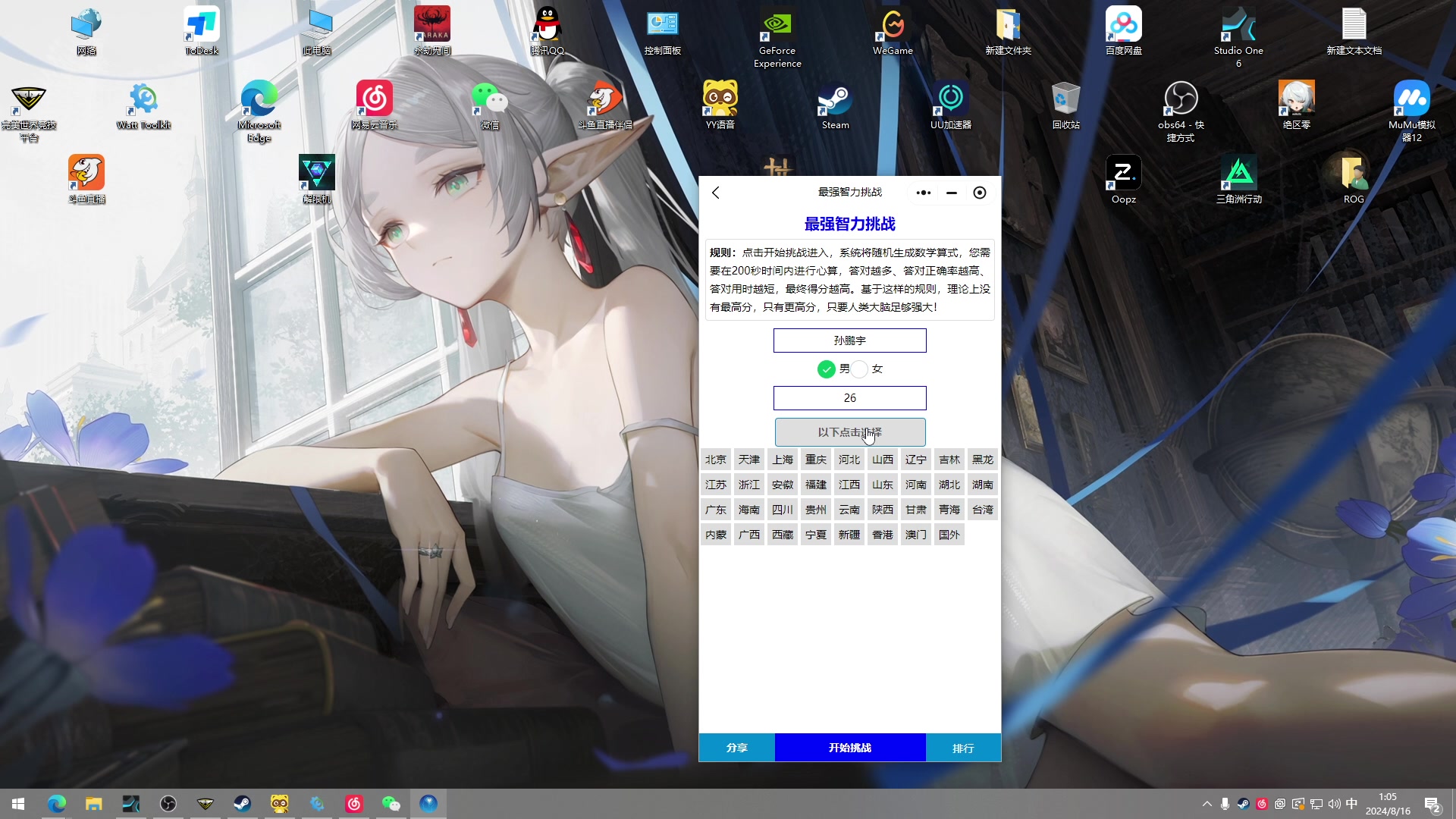Viewport: 1456px width, 819px height.
Task: Choose the 山东 region button
Action: click(x=883, y=485)
